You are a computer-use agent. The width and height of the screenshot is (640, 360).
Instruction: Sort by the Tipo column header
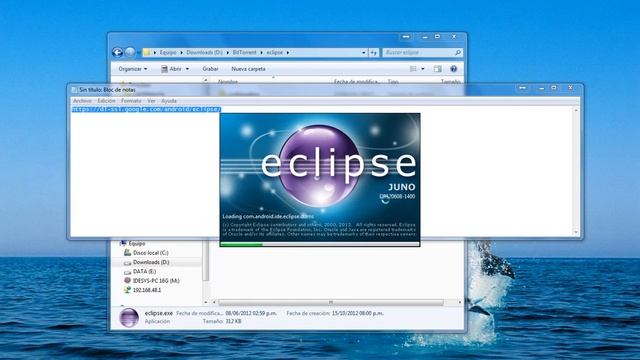[393, 82]
